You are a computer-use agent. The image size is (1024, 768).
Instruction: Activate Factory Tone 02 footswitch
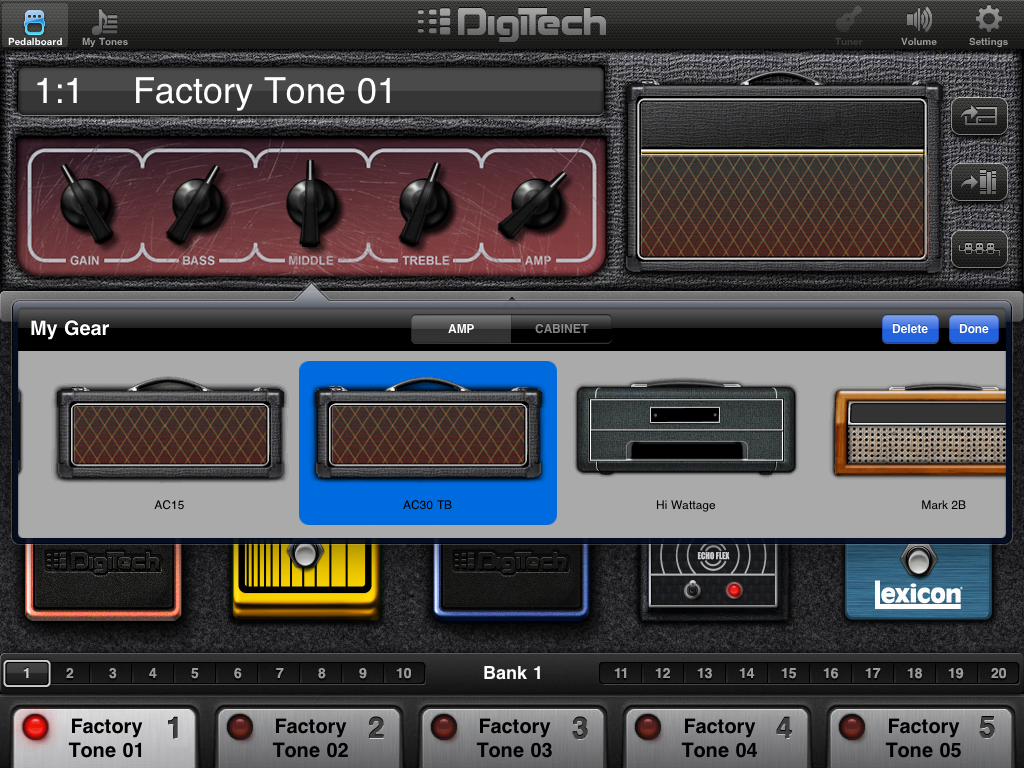click(x=309, y=738)
